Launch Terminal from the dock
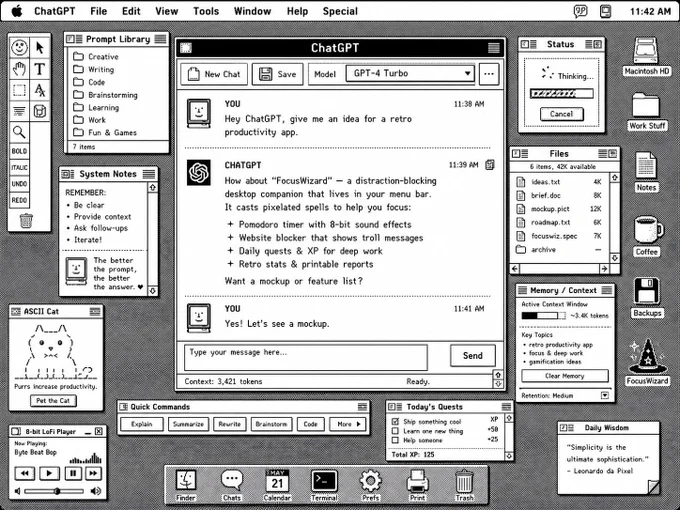 (x=324, y=485)
